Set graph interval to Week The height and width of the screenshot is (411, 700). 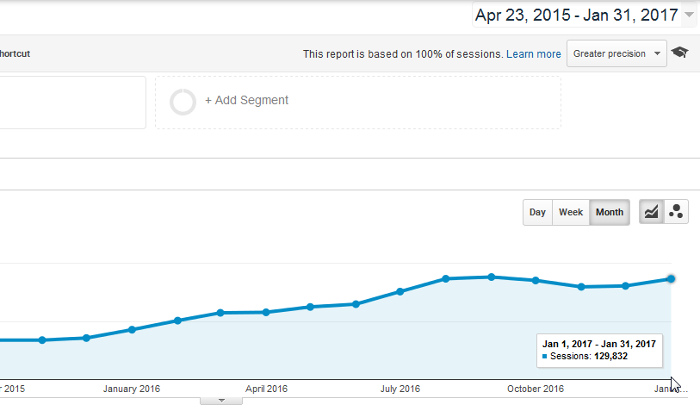click(x=571, y=212)
